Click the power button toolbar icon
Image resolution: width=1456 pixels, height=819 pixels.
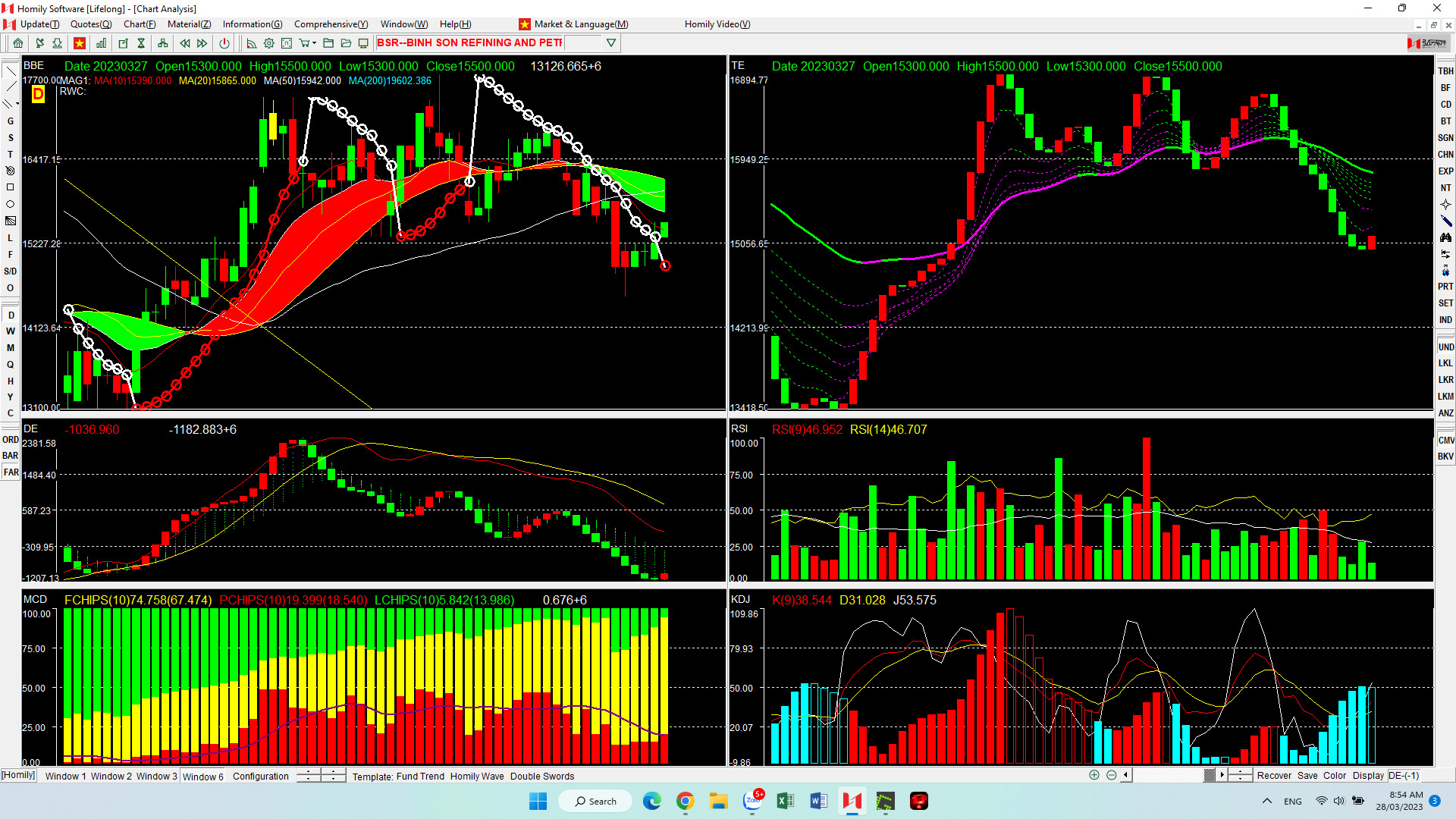(x=224, y=43)
